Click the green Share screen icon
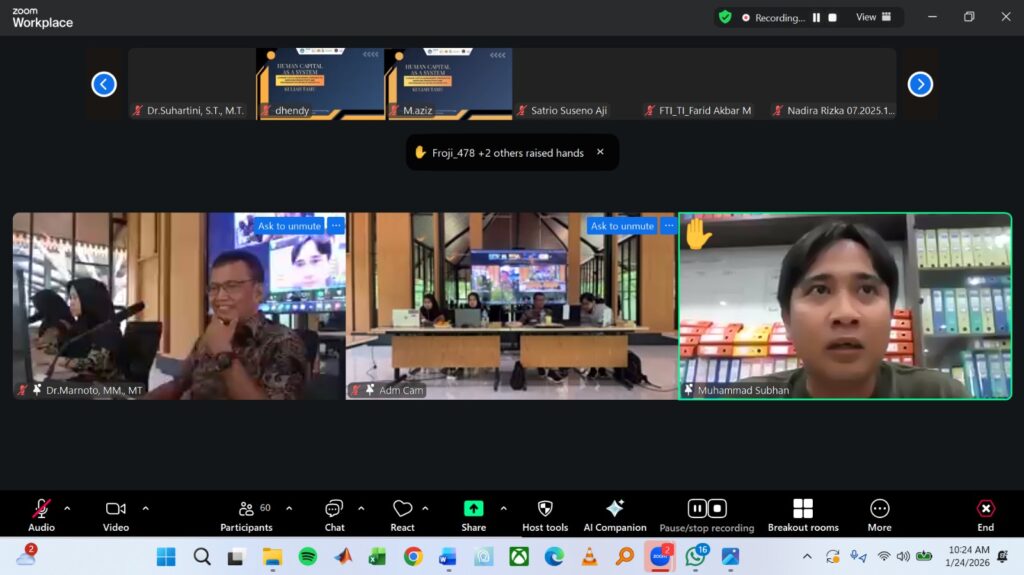 coord(473,509)
